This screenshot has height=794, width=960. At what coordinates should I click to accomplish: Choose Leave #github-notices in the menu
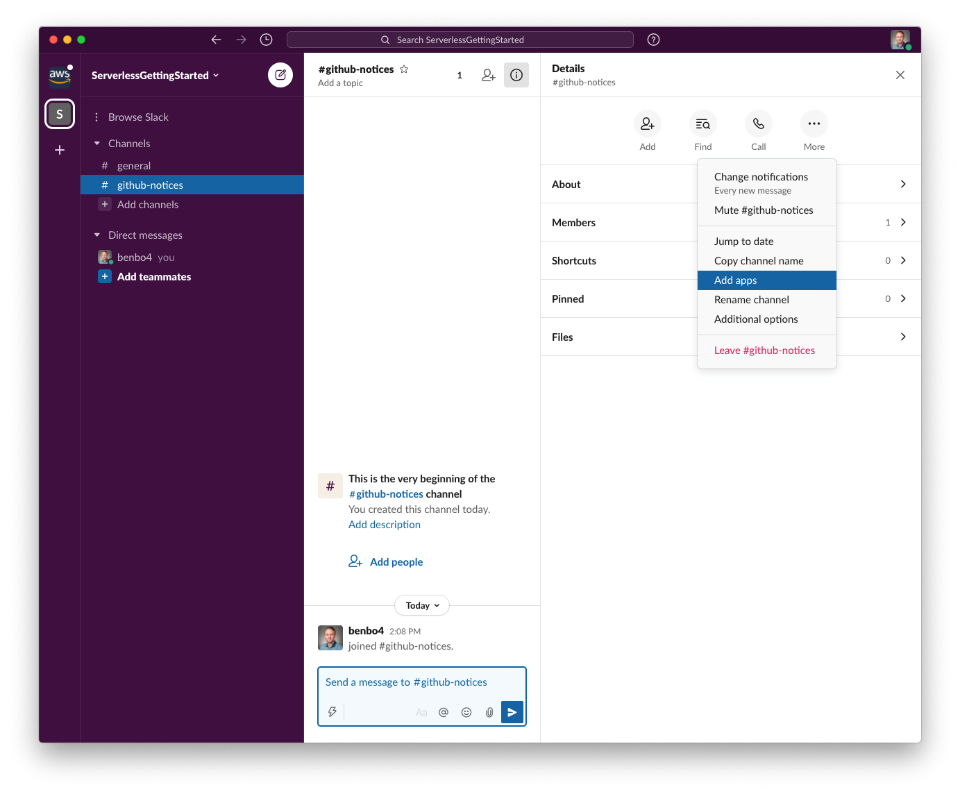click(764, 350)
